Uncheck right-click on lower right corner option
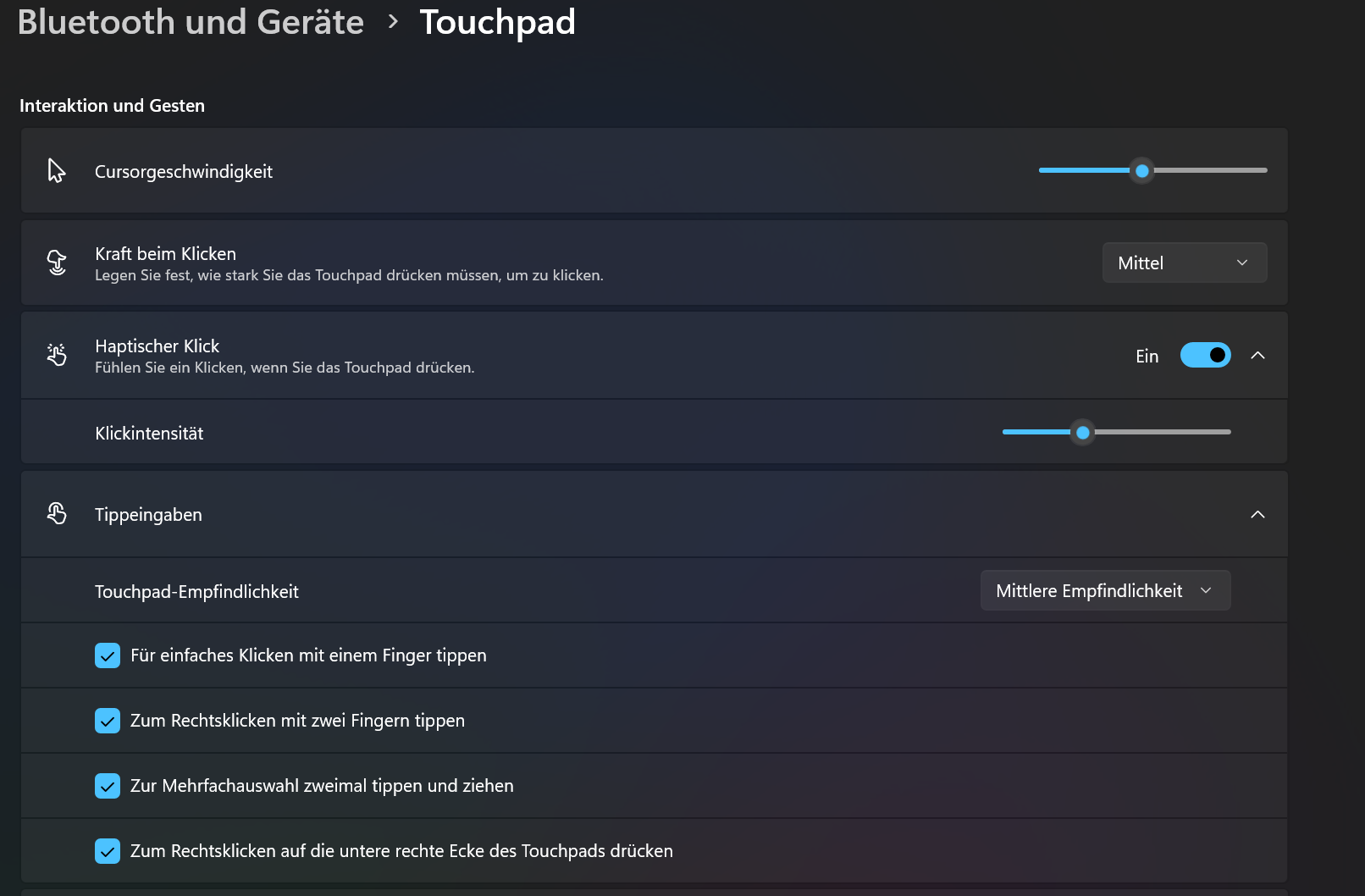 (x=108, y=851)
